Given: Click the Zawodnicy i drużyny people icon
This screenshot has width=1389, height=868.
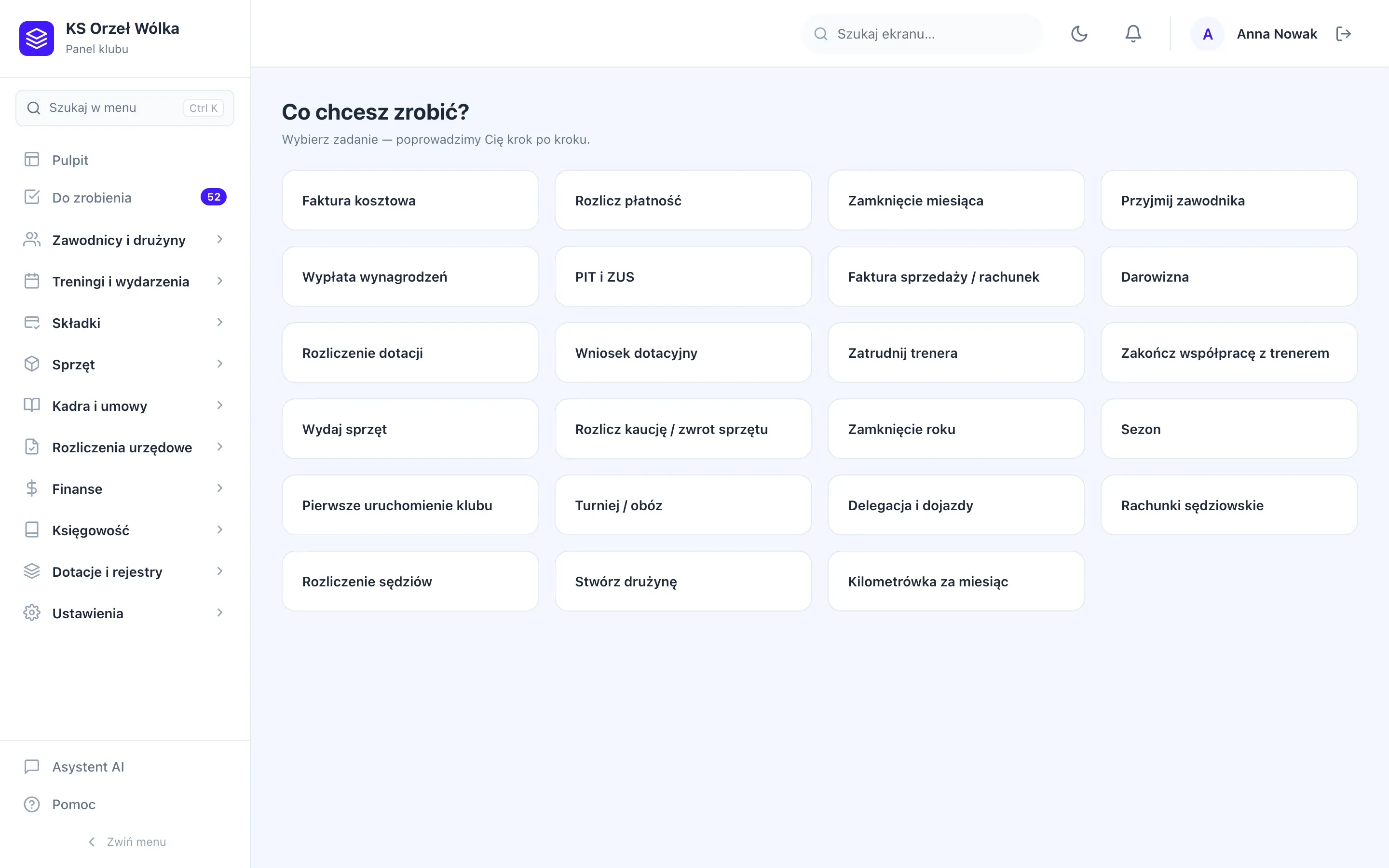Looking at the screenshot, I should pyautogui.click(x=31, y=239).
